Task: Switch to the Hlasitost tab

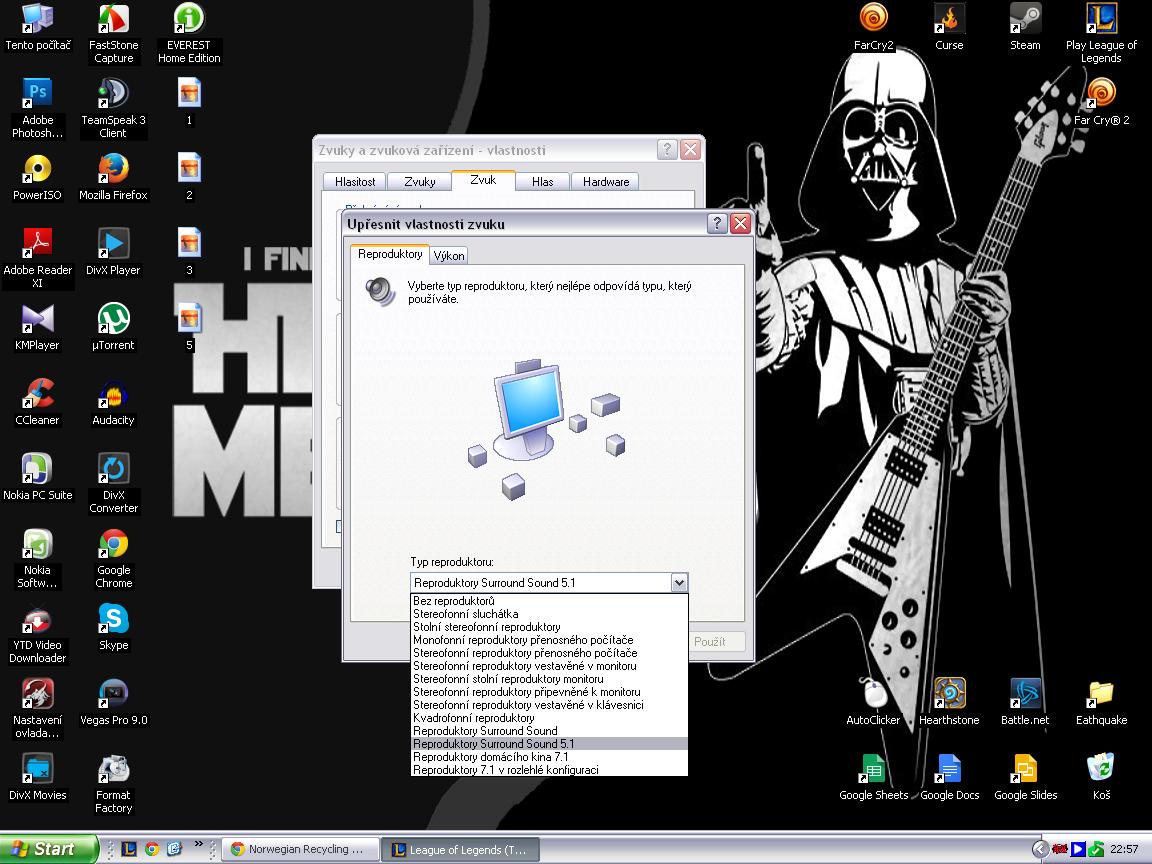Action: tap(355, 182)
